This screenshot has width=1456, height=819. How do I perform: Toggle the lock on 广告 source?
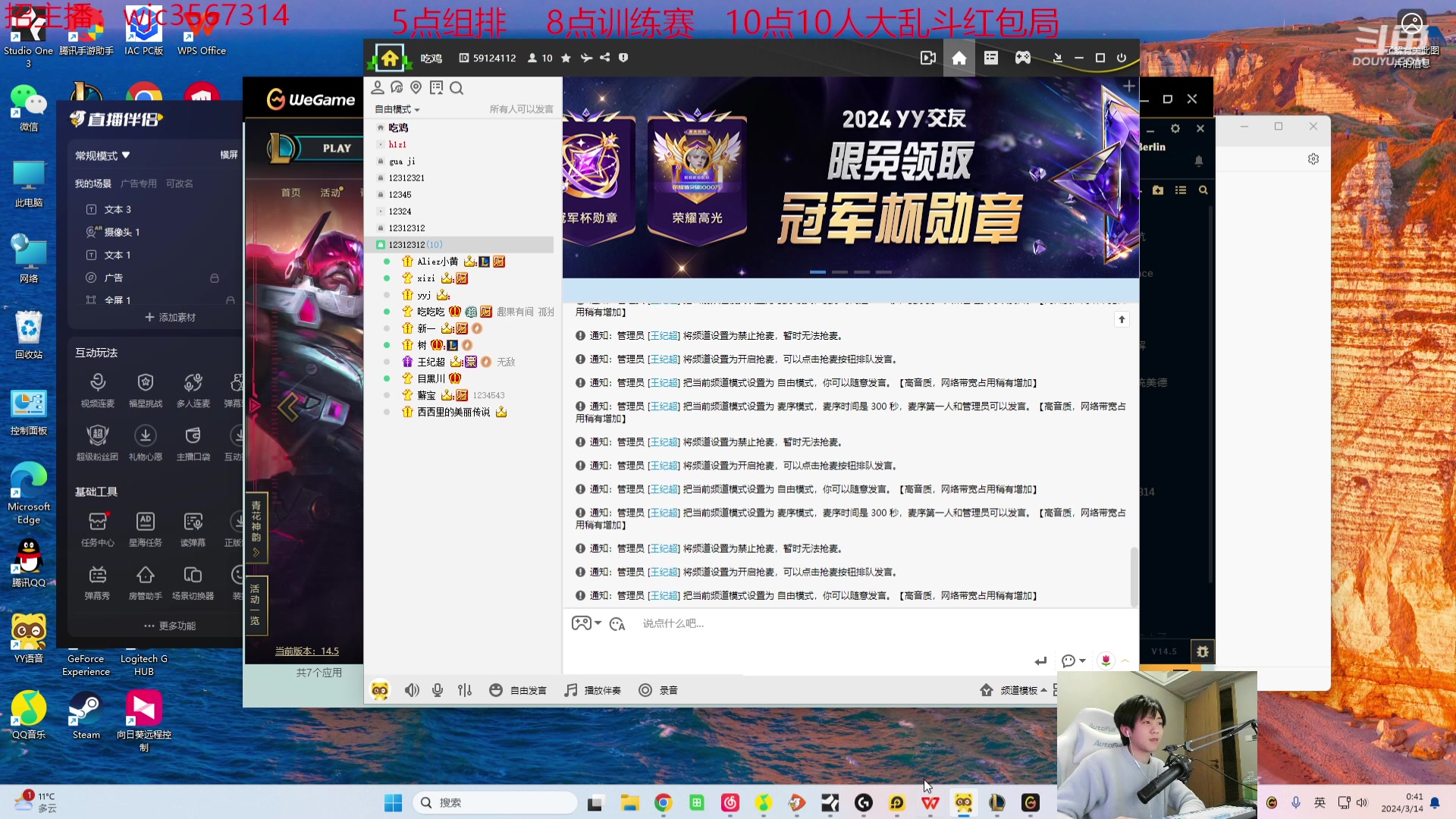pyautogui.click(x=215, y=278)
